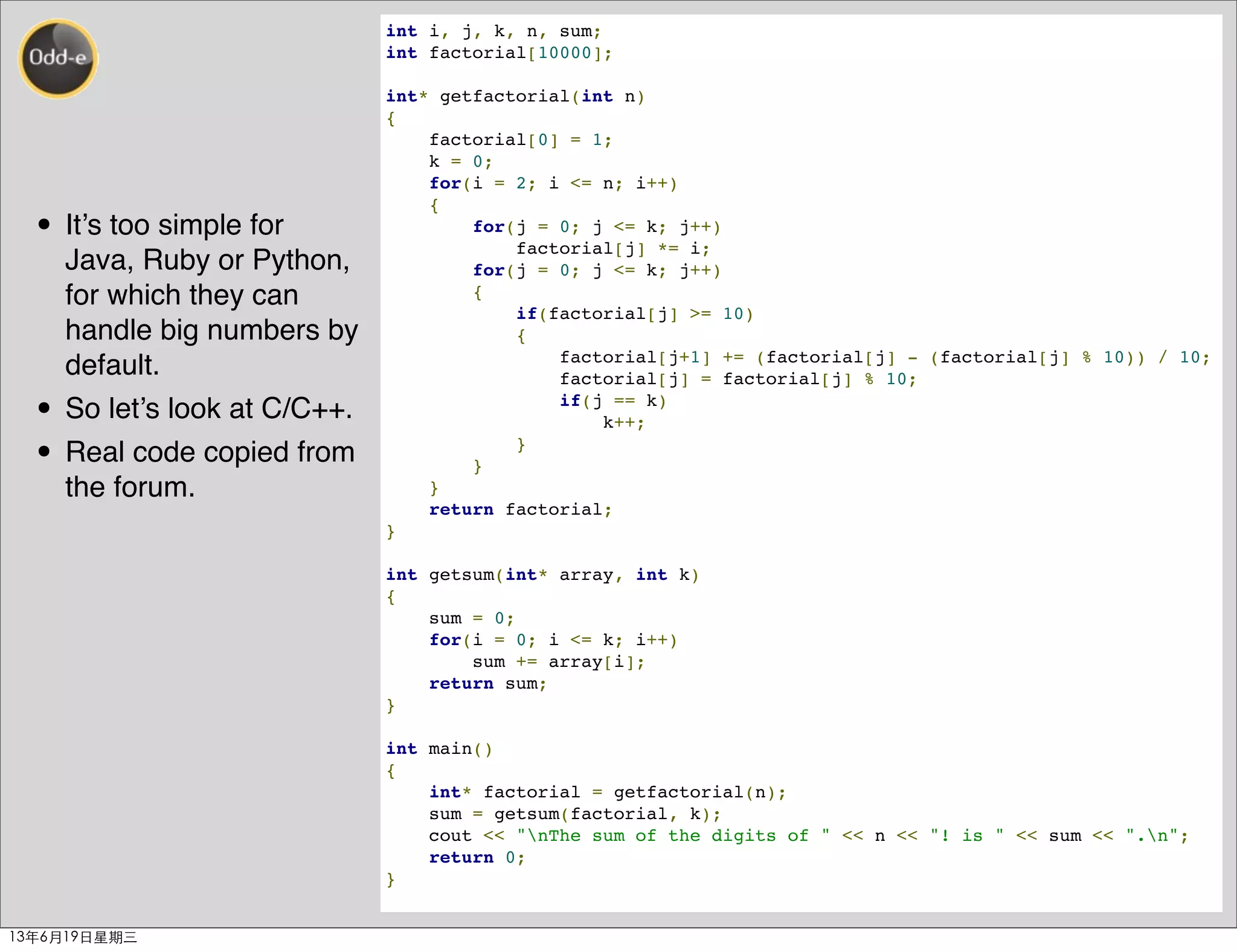Click the long factorial[j+1] carry statement
Viewport: 1237px width, 952px height.
[x=884, y=358]
